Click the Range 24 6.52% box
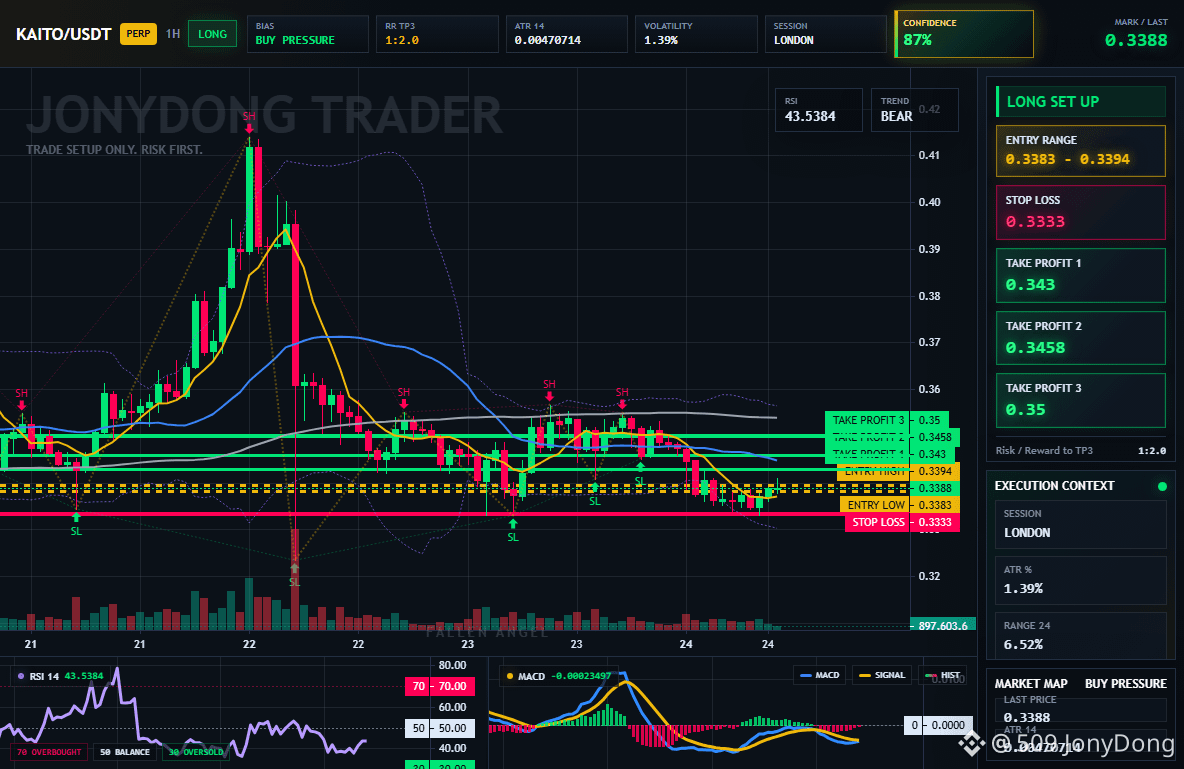The height and width of the screenshot is (769, 1184). 1081,635
